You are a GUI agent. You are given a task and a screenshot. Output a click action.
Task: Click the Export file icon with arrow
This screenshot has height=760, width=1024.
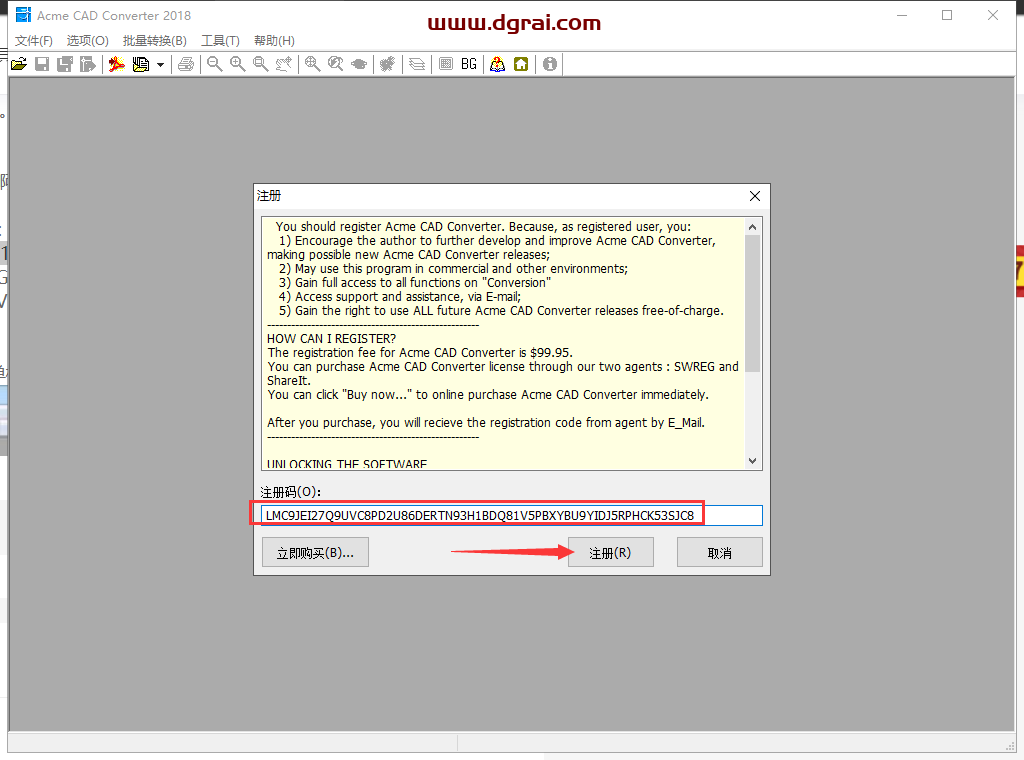pyautogui.click(x=88, y=64)
